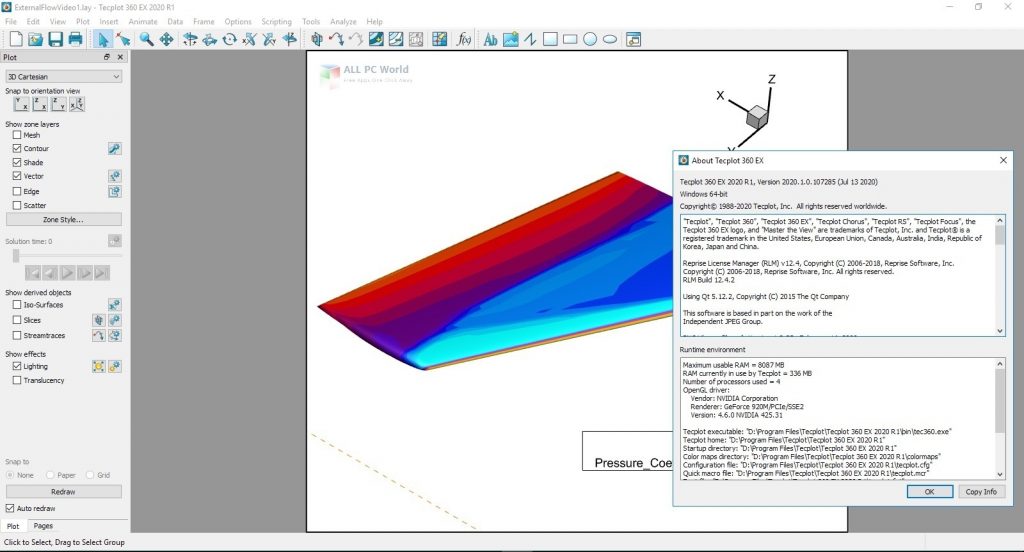Viewport: 1024px width, 552px height.
Task: Snap view to YZ orientation
Action: coord(58,104)
